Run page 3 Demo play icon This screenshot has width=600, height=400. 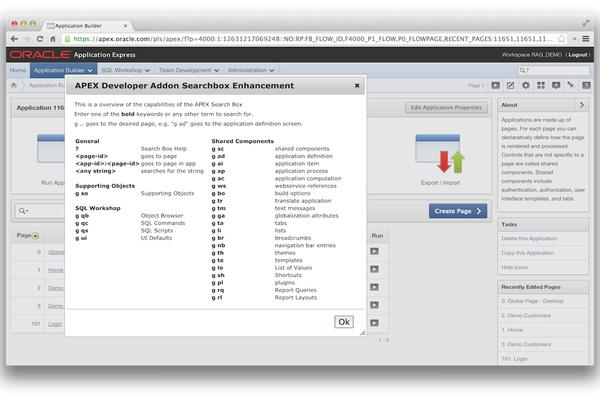point(374,305)
